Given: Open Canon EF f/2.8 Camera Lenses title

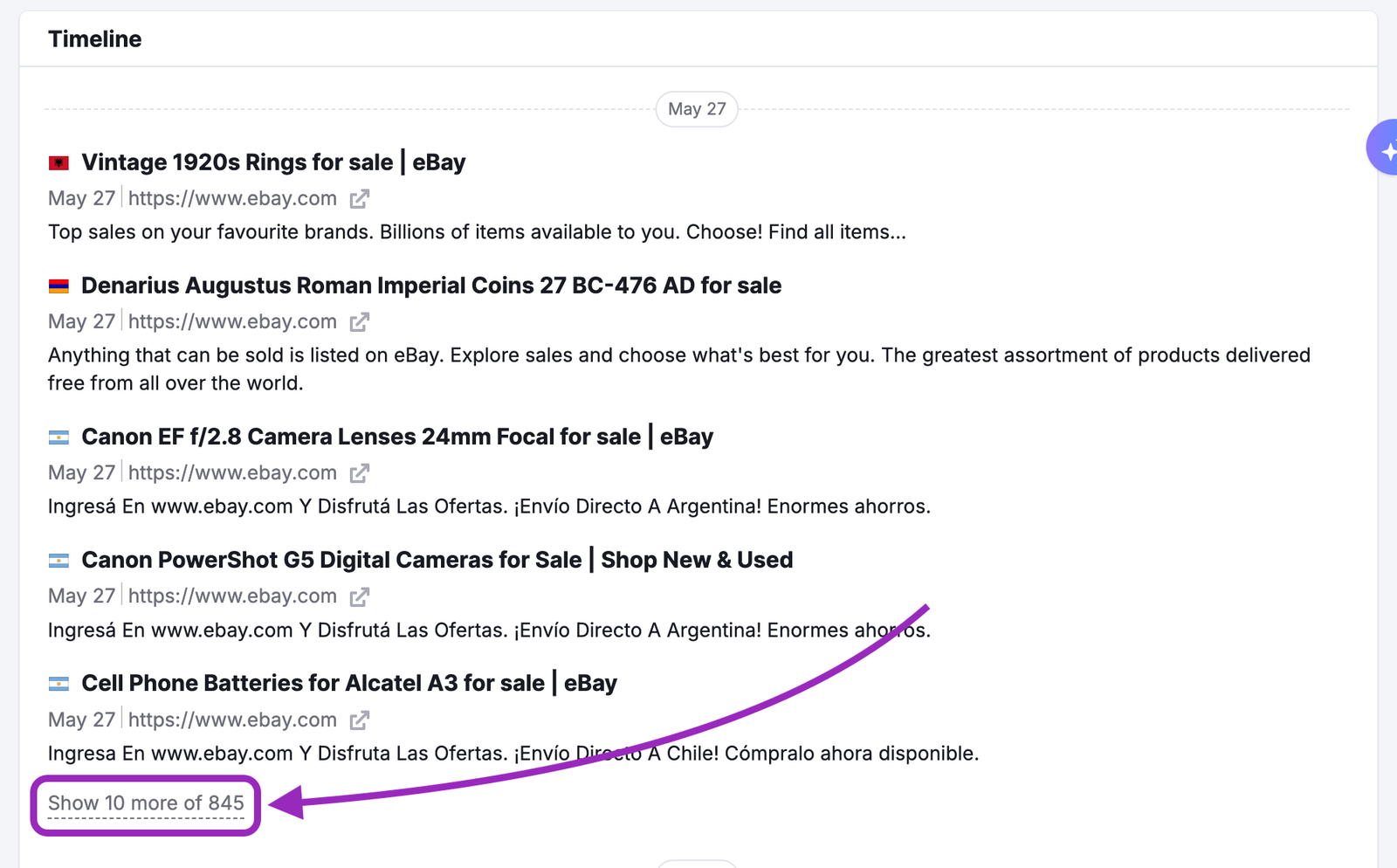Looking at the screenshot, I should coord(397,437).
